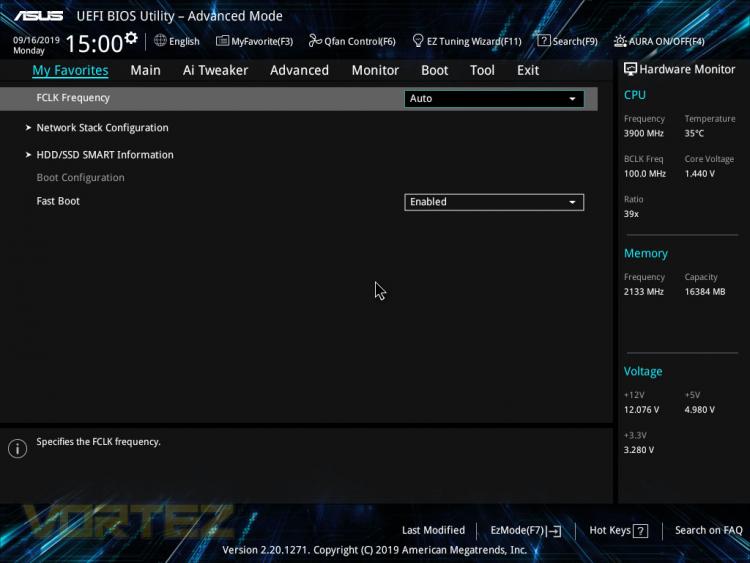Image resolution: width=750 pixels, height=563 pixels.
Task: Click memory capacity value 16384 MB
Action: coord(705,292)
